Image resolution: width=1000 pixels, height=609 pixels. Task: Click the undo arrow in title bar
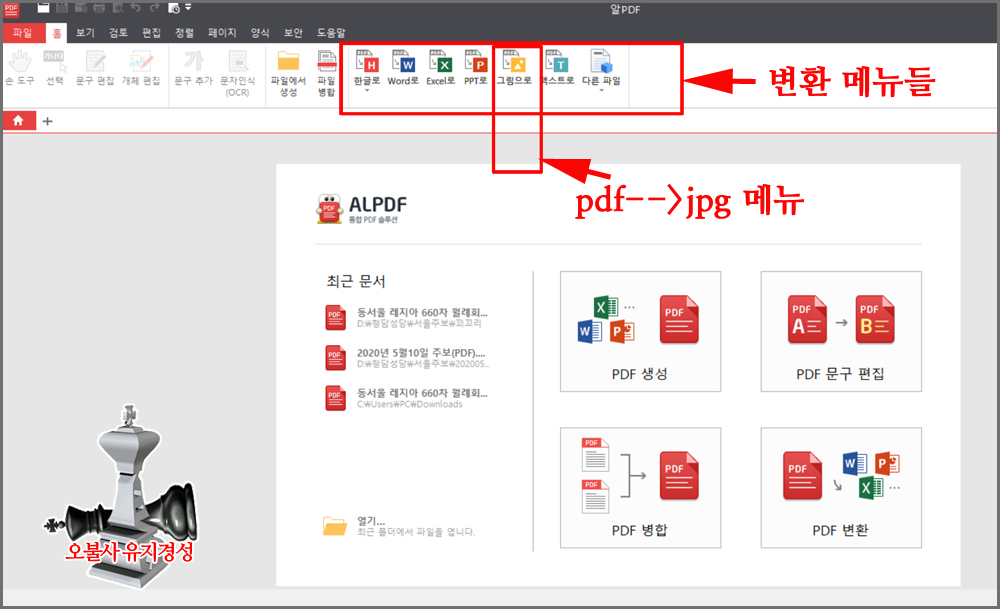[x=135, y=8]
